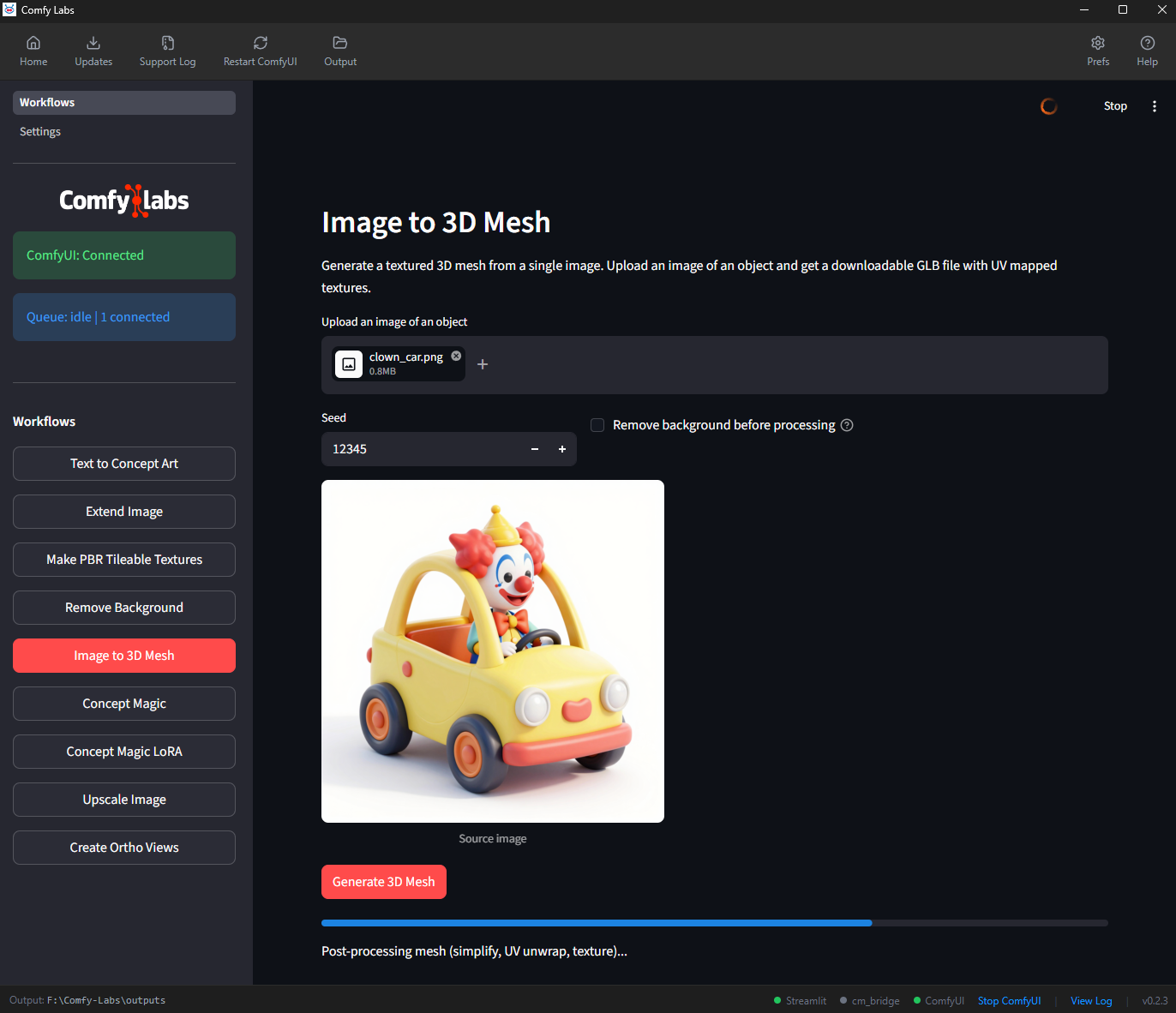Open the Settings sidebar tab
Image resolution: width=1176 pixels, height=1013 pixels.
(x=124, y=132)
